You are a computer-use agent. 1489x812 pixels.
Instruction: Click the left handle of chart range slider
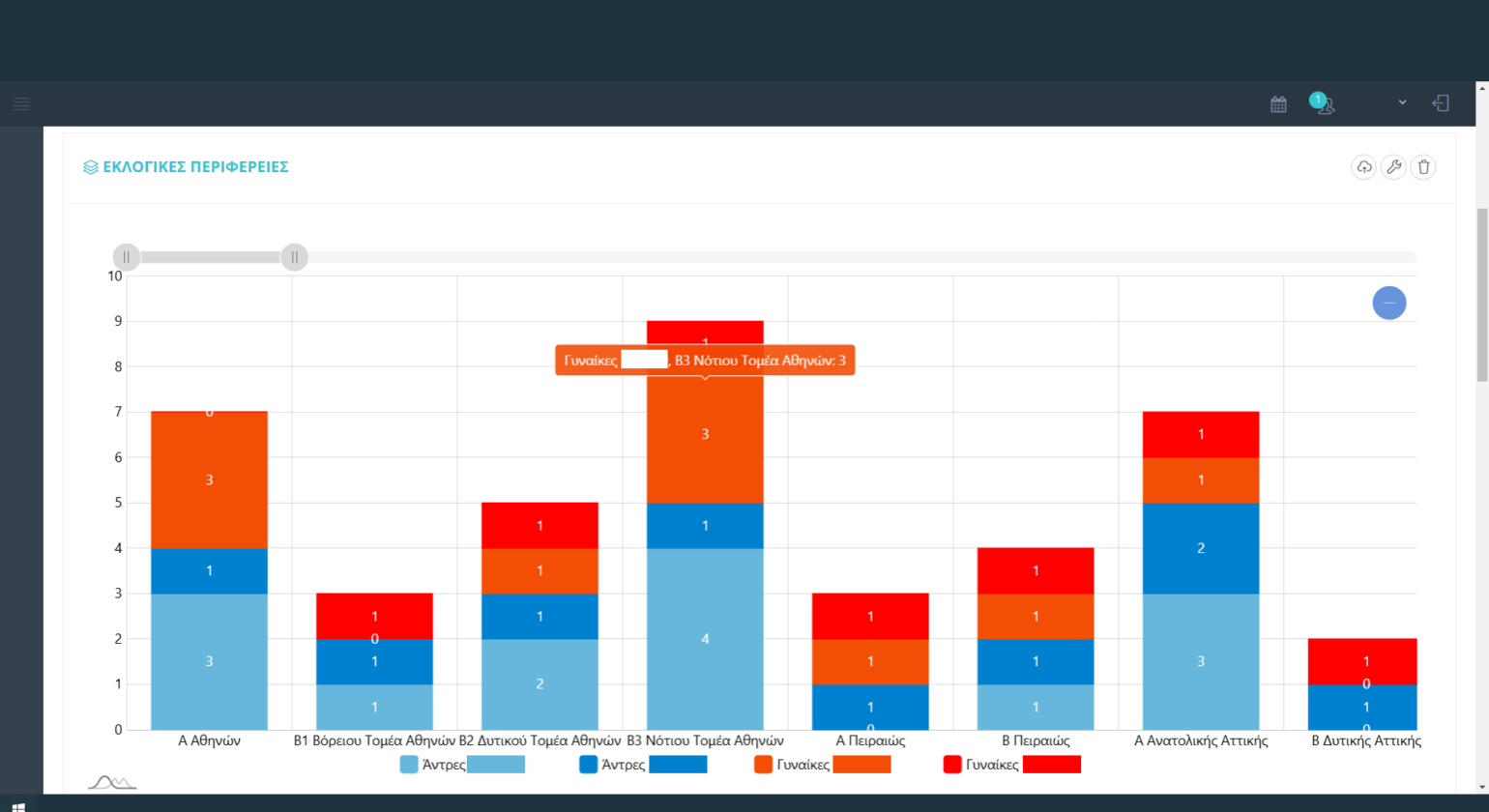pyautogui.click(x=127, y=257)
